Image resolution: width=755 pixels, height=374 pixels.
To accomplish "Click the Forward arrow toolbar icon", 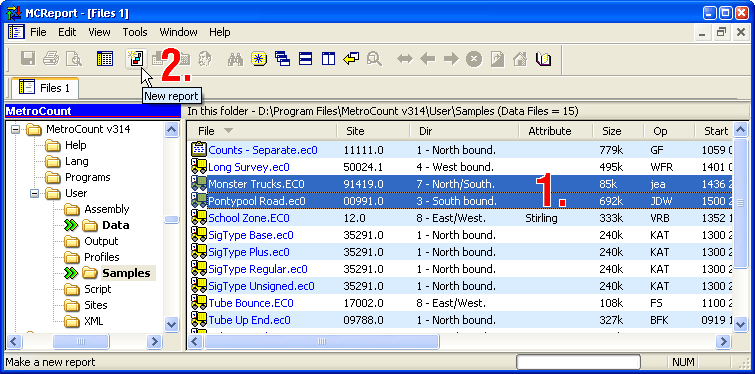I will [x=451, y=59].
